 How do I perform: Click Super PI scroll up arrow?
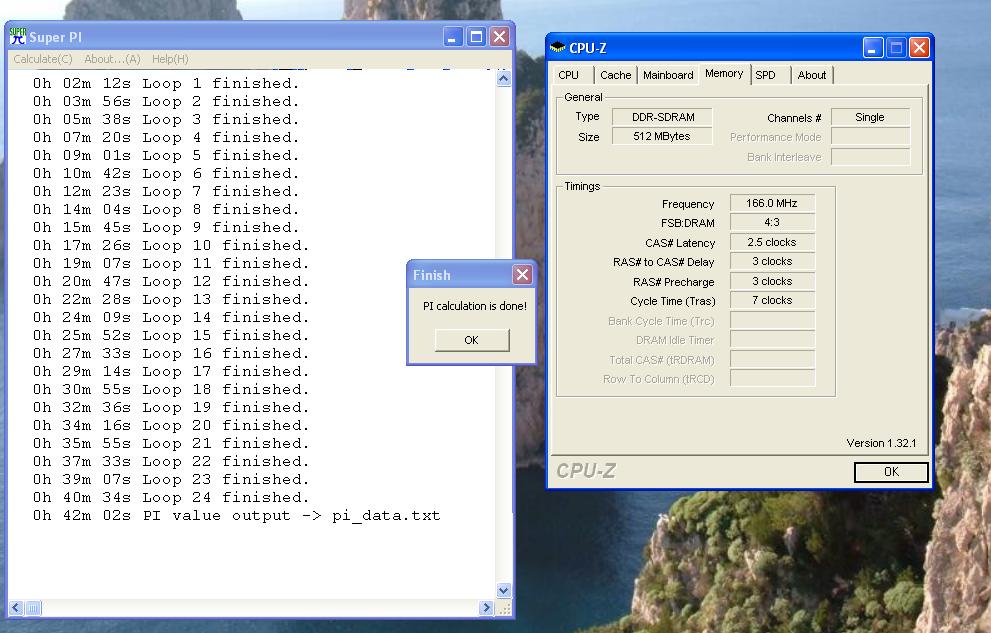click(x=504, y=78)
